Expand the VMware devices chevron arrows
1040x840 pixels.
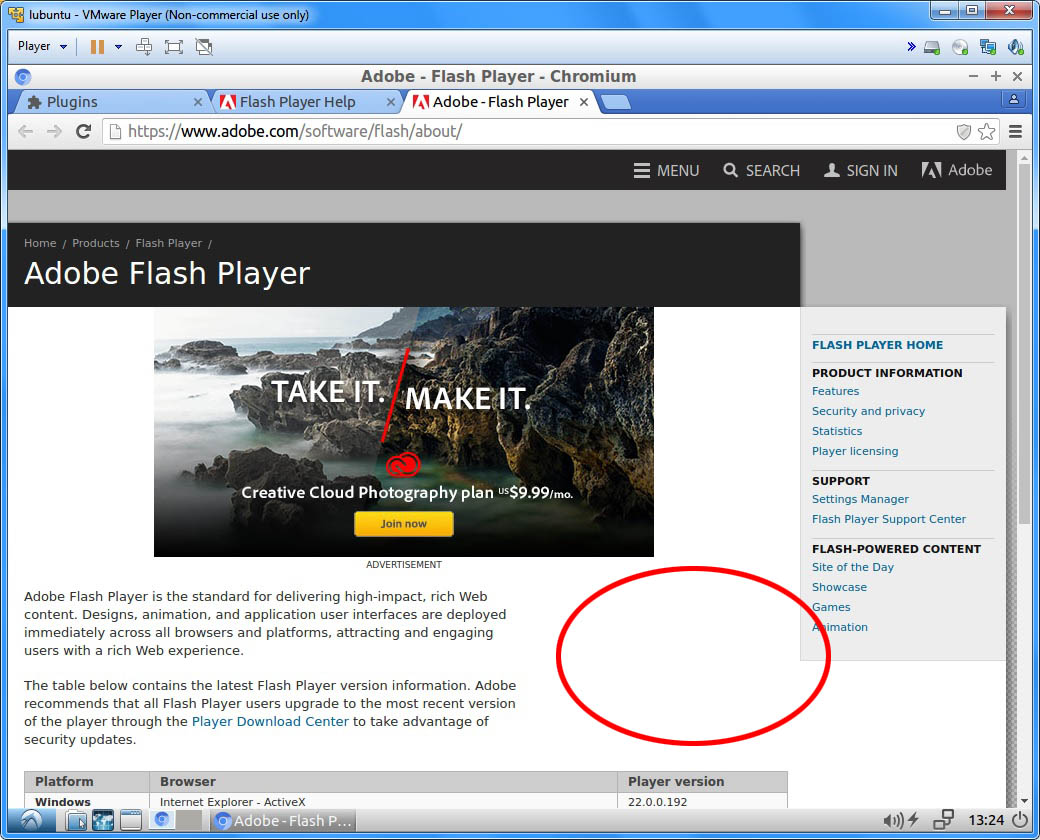[911, 46]
